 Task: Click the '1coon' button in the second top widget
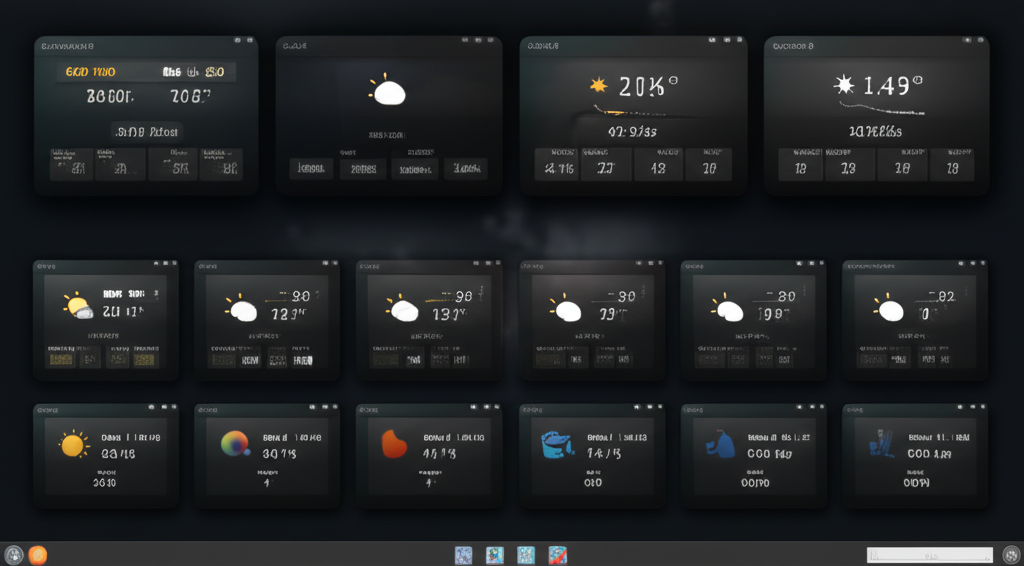pyautogui.click(x=311, y=168)
